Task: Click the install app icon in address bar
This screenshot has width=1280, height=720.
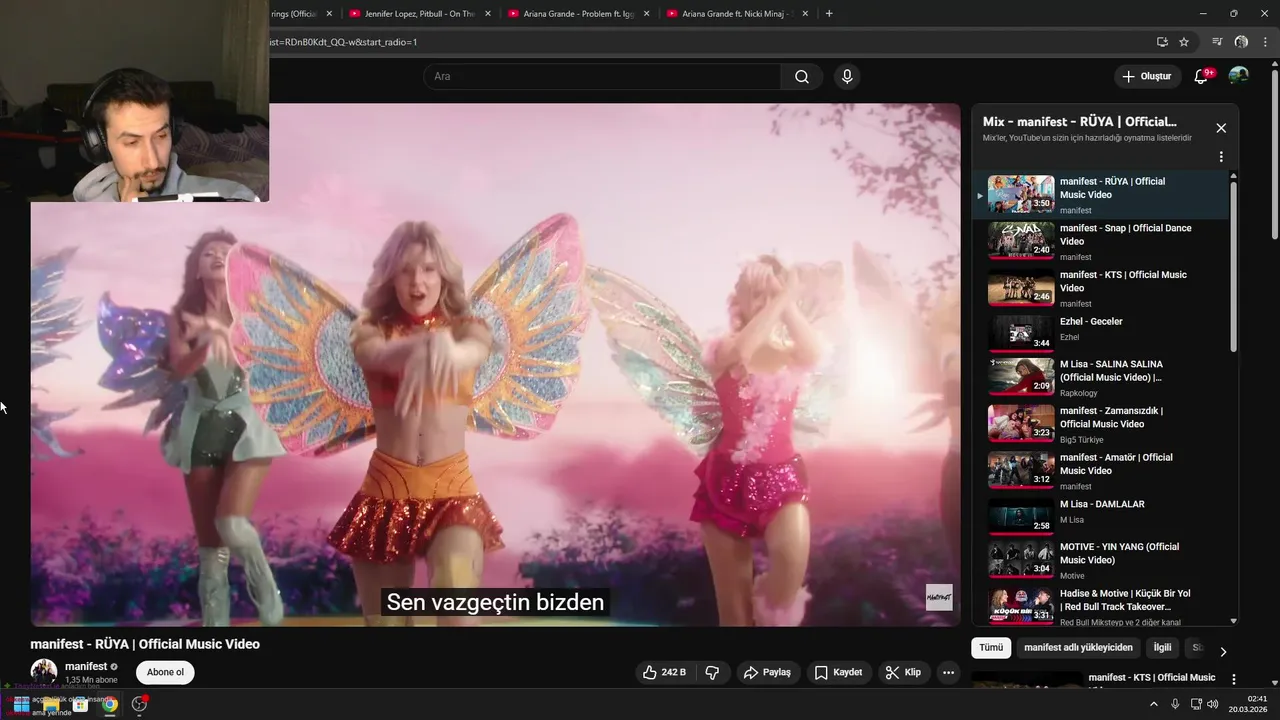Action: click(1162, 42)
